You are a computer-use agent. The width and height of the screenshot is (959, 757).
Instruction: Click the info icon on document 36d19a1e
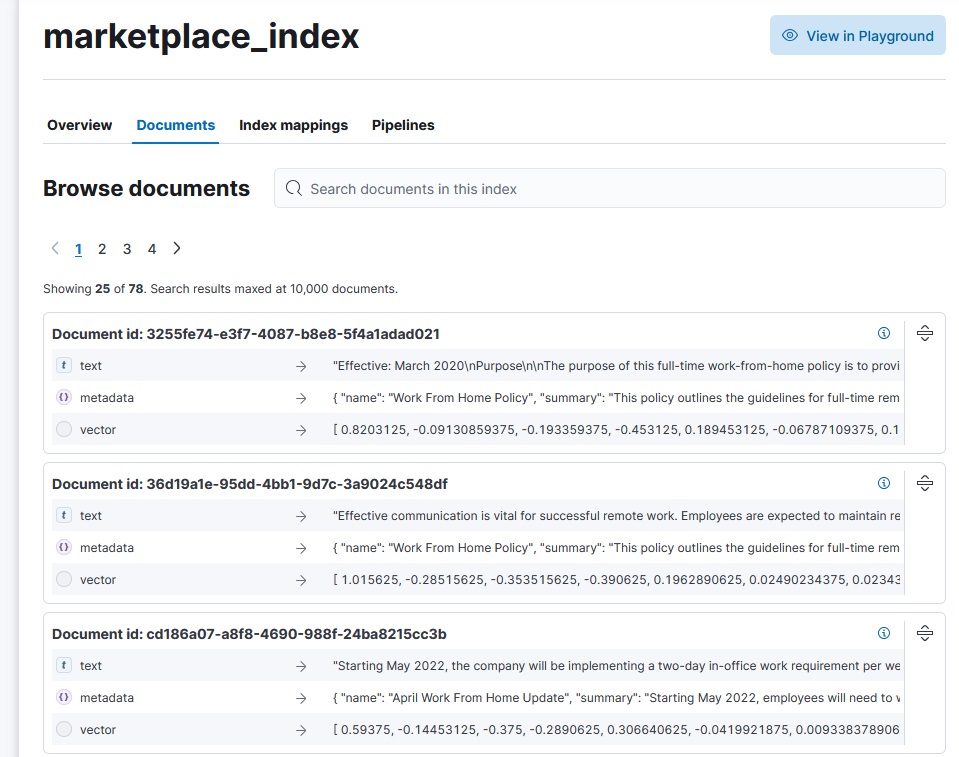point(884,483)
